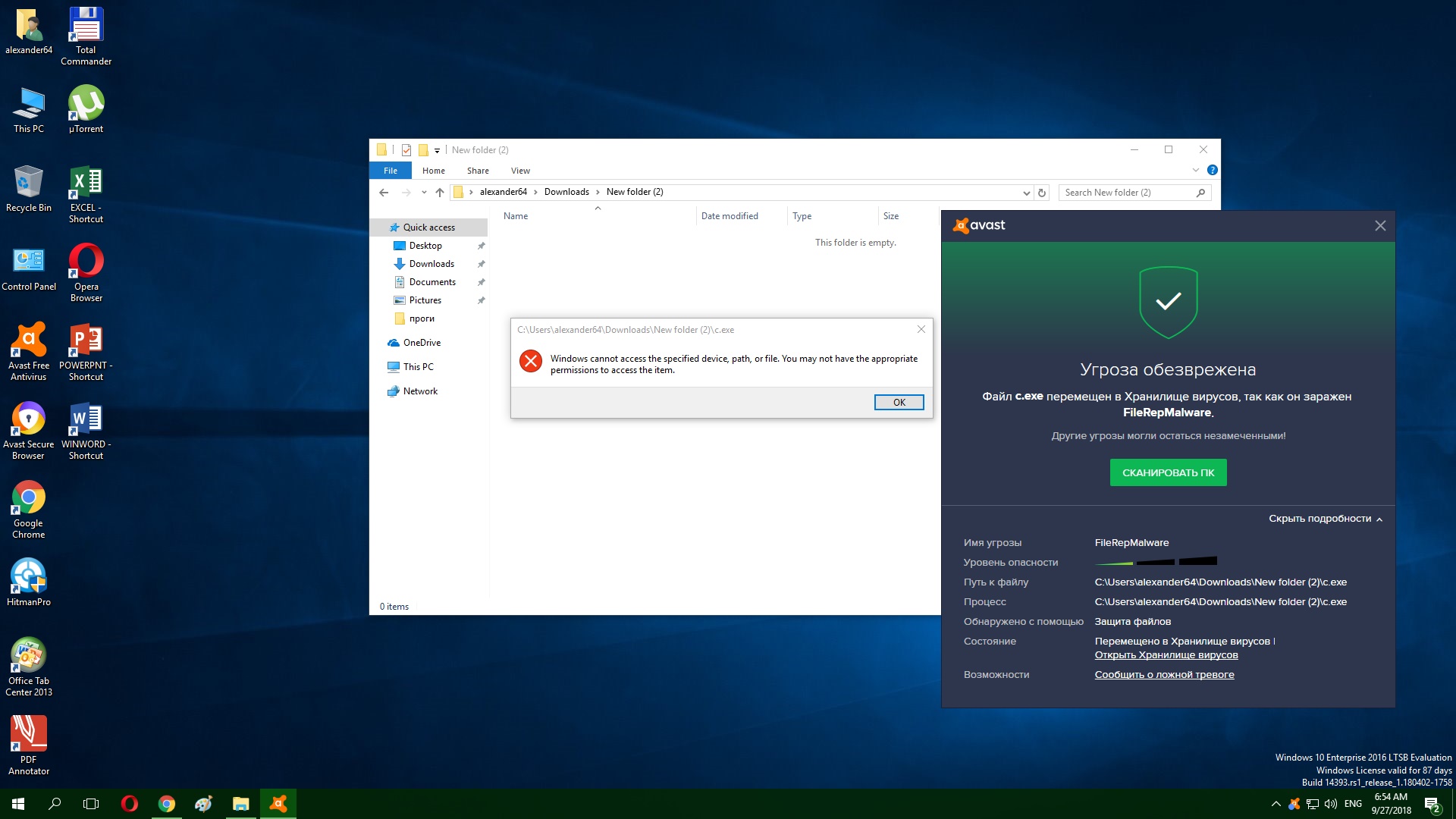This screenshot has height=819, width=1456.
Task: Open Explorer help question mark icon
Action: (1212, 171)
